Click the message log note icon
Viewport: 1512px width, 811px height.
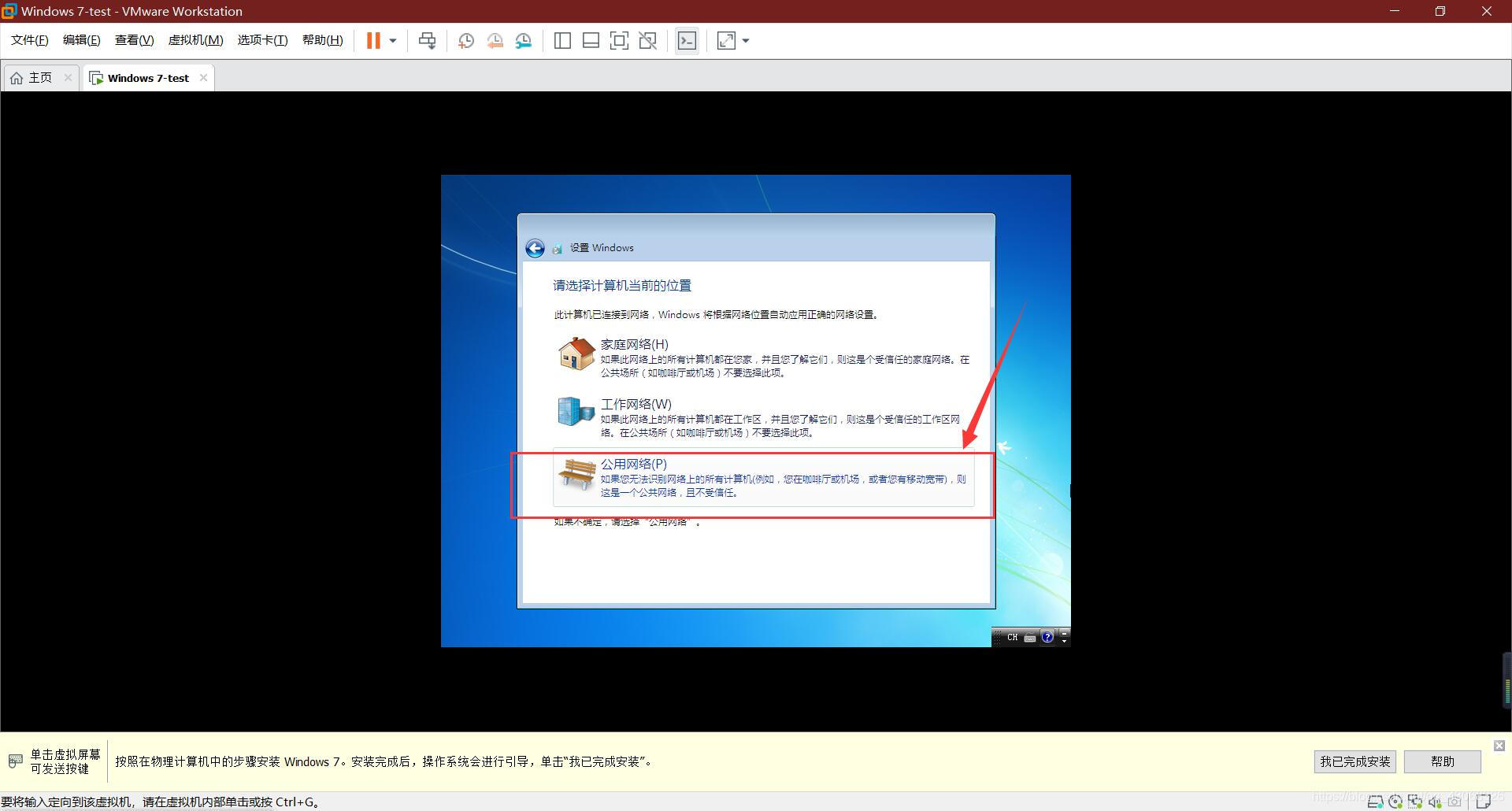click(x=1483, y=802)
